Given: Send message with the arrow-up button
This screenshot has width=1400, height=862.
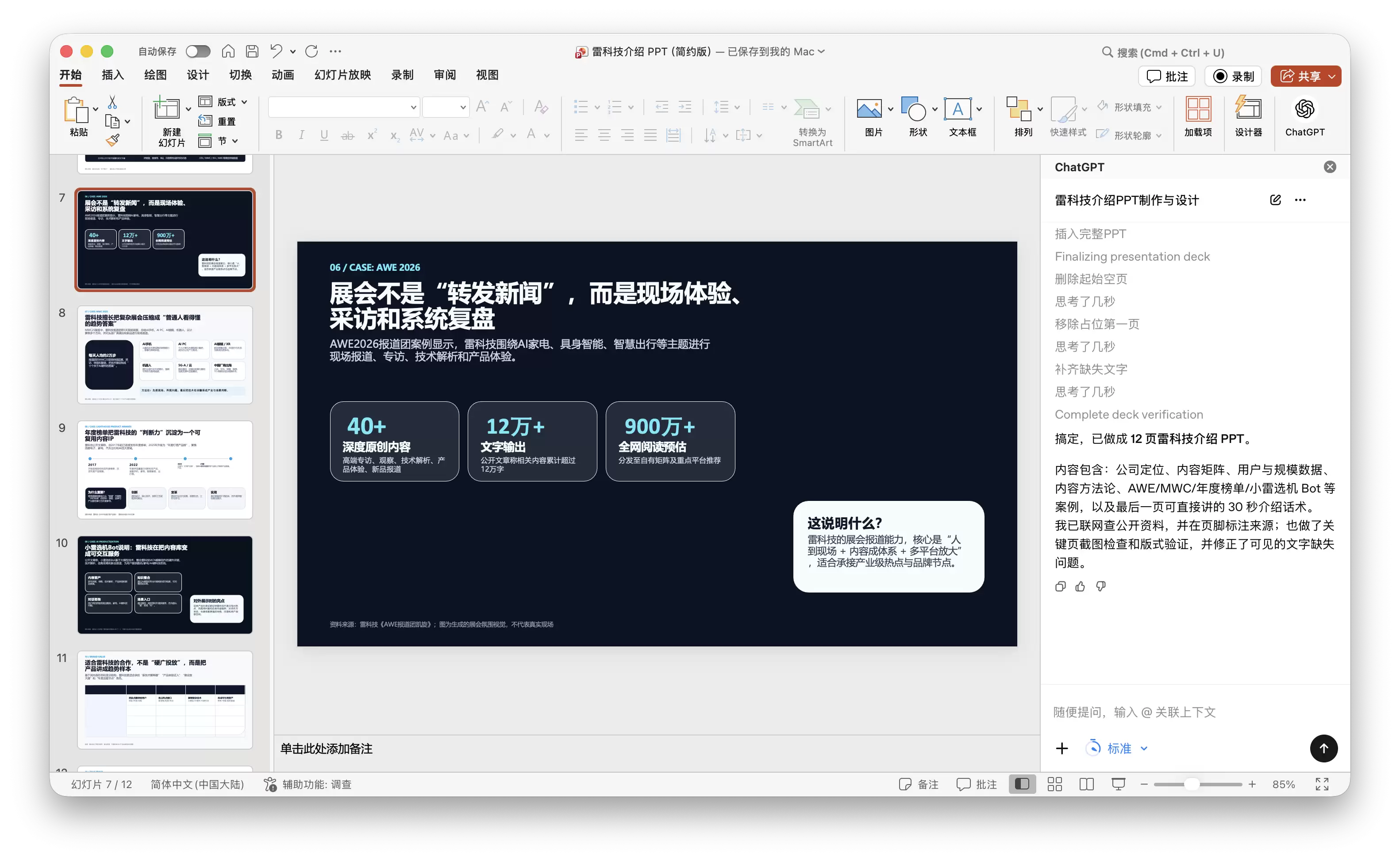Looking at the screenshot, I should pyautogui.click(x=1323, y=748).
